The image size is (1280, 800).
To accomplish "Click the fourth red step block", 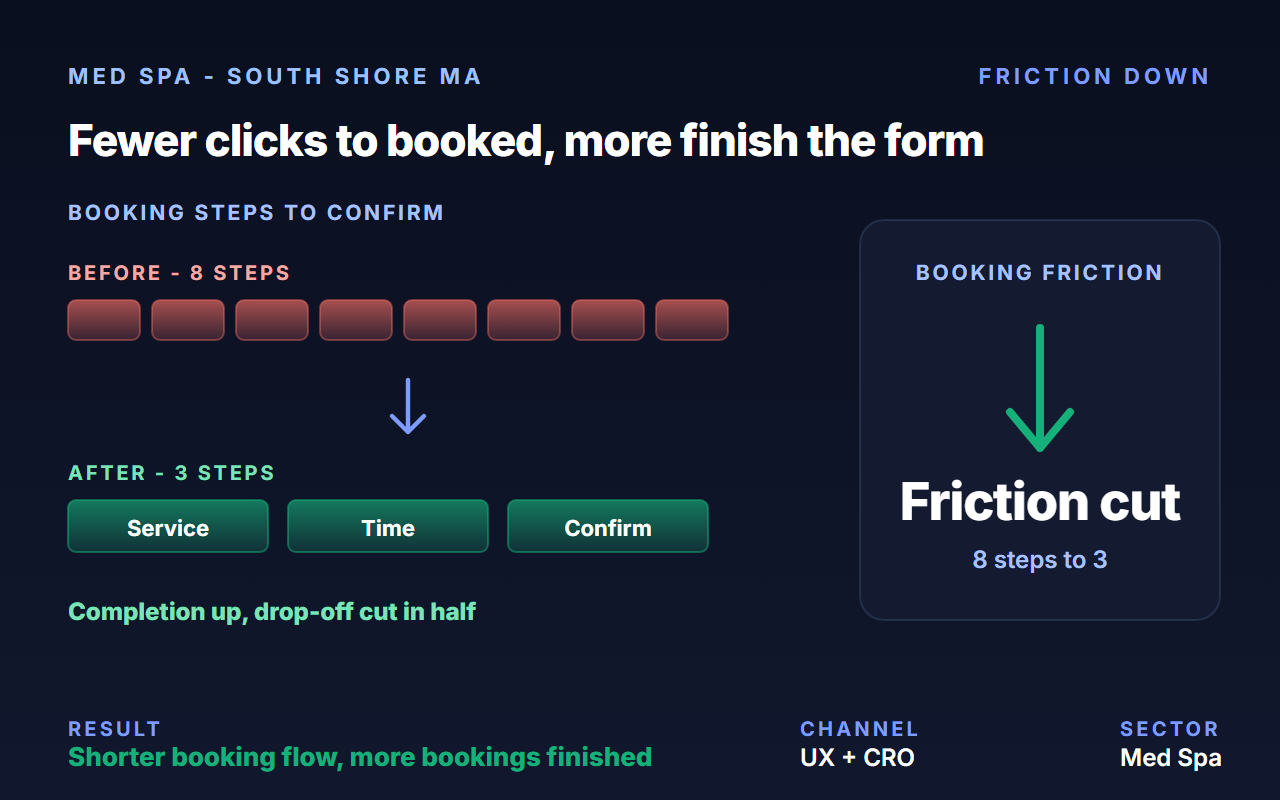I will coord(356,320).
